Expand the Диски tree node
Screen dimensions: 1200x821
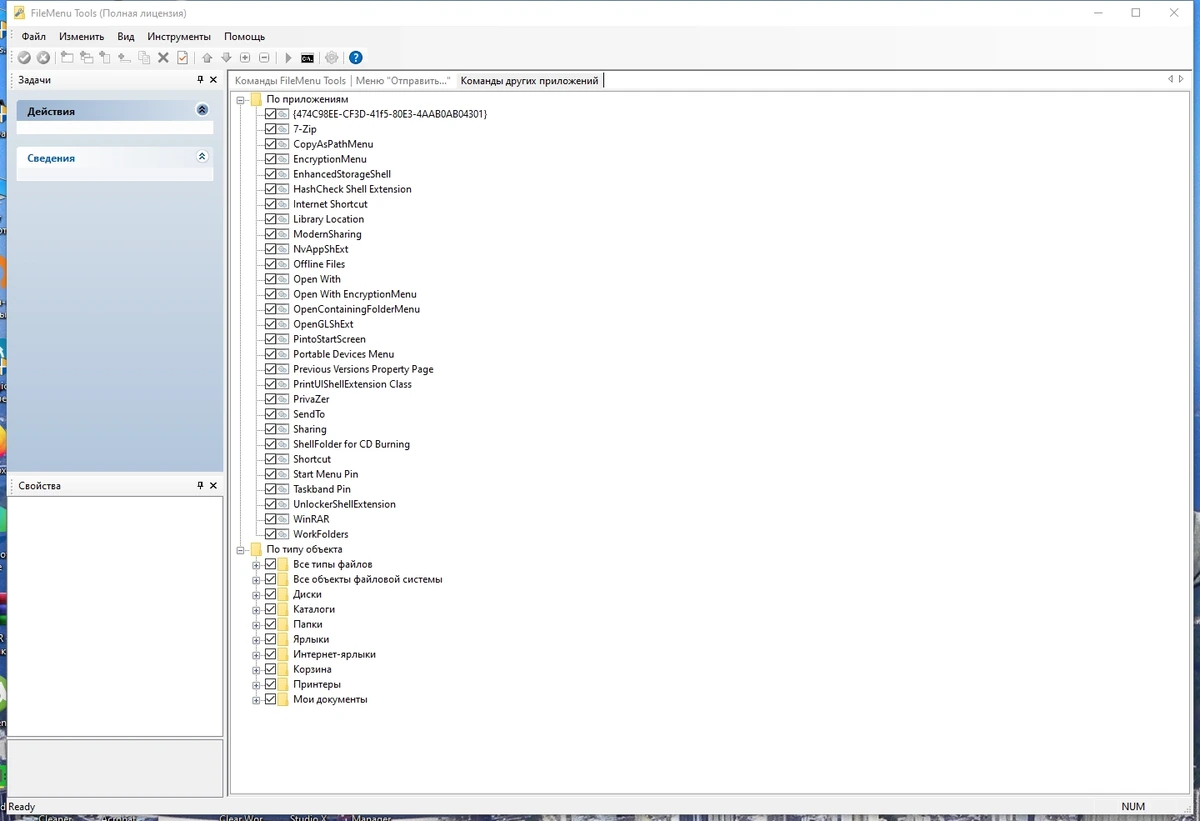click(256, 595)
